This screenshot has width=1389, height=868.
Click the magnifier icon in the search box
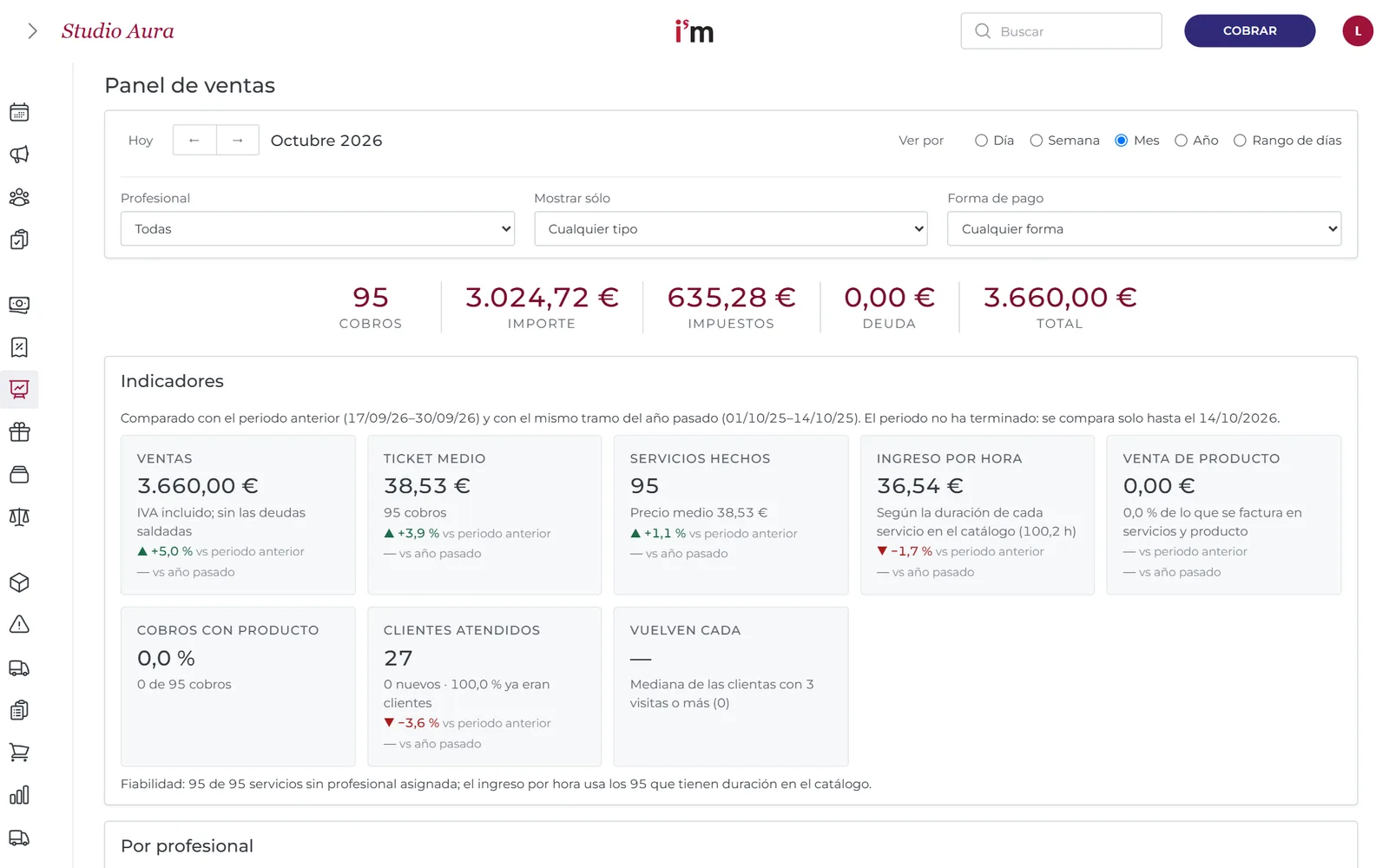click(x=983, y=31)
